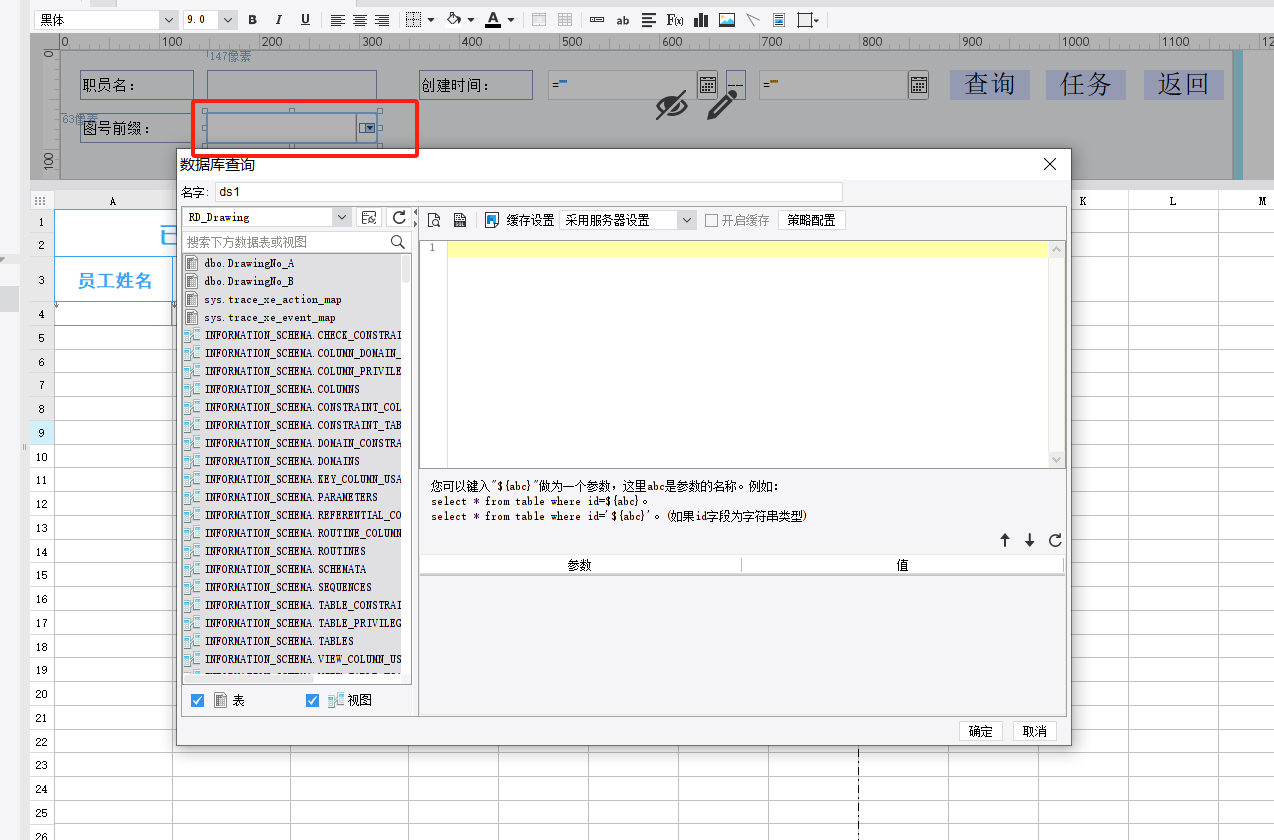This screenshot has height=840, width=1274.
Task: Insert rich text element icon
Action: [x=649, y=20]
